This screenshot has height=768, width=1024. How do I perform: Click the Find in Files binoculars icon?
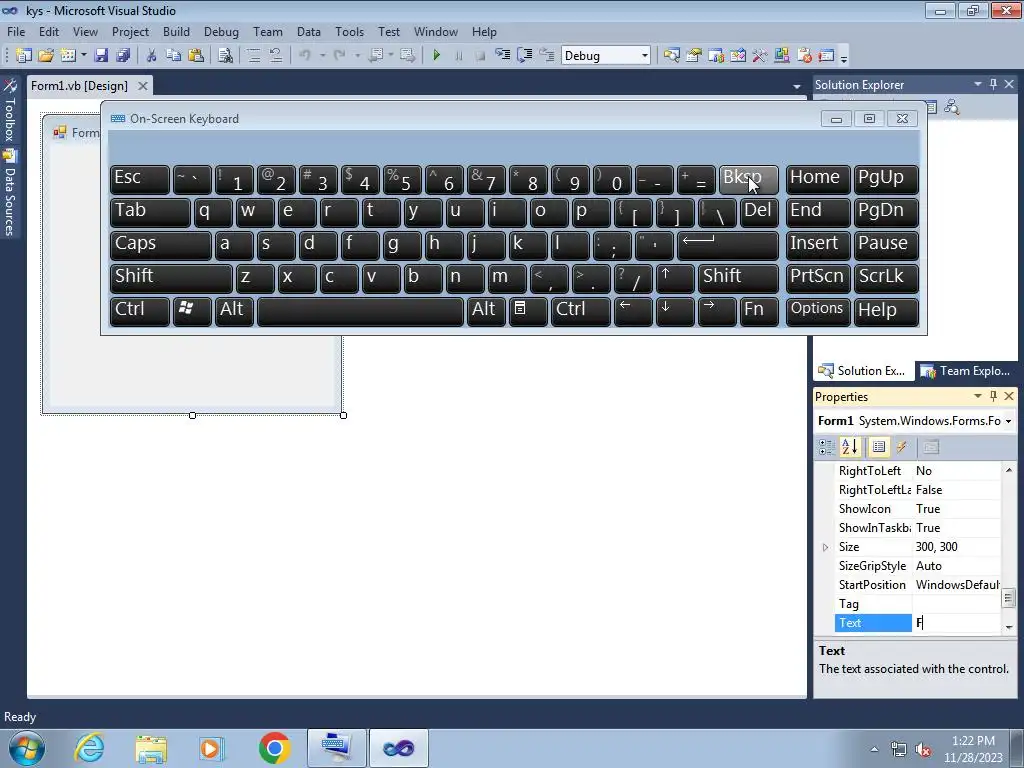tap(225, 56)
